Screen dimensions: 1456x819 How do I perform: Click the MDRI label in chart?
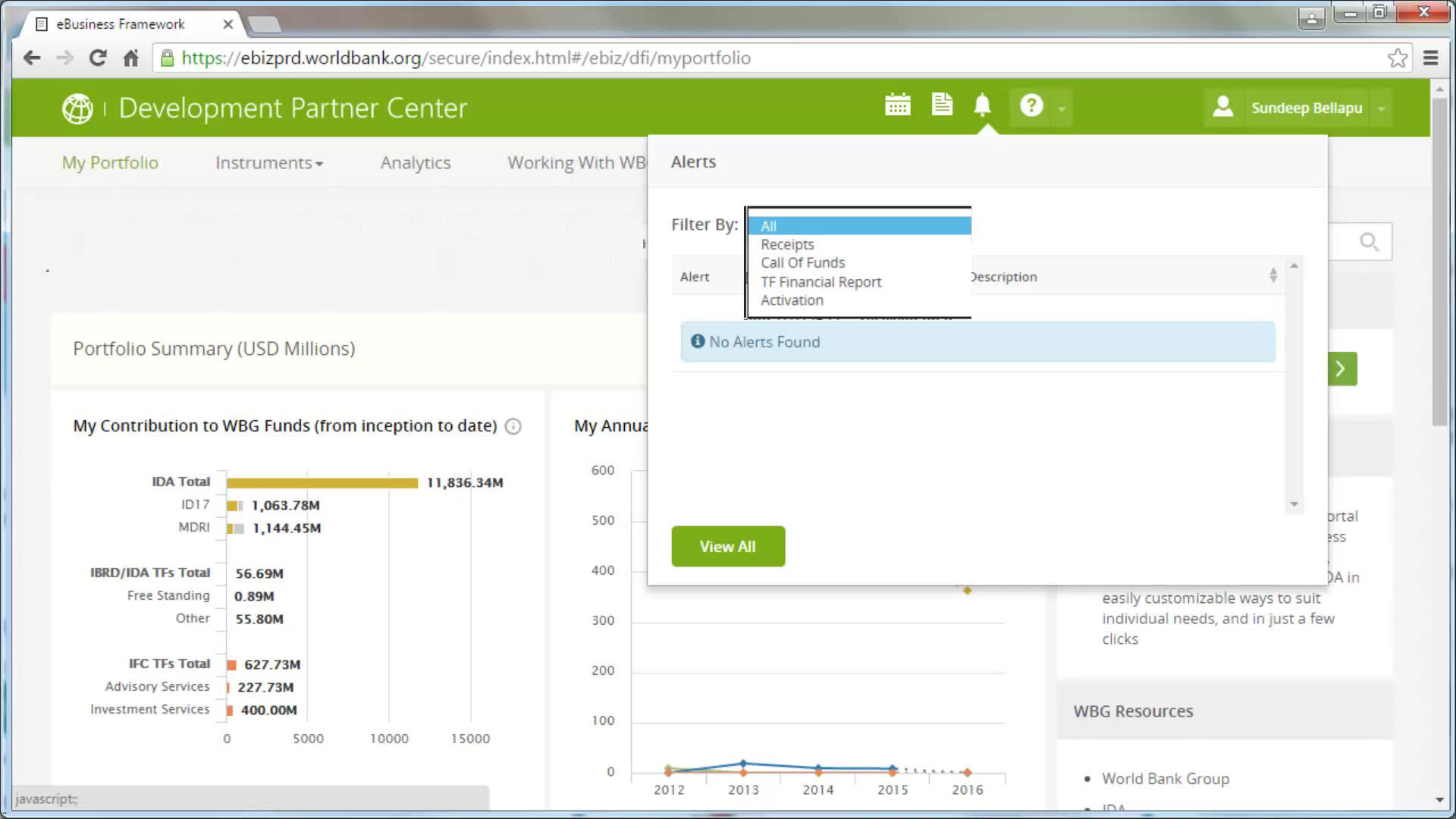tap(194, 527)
